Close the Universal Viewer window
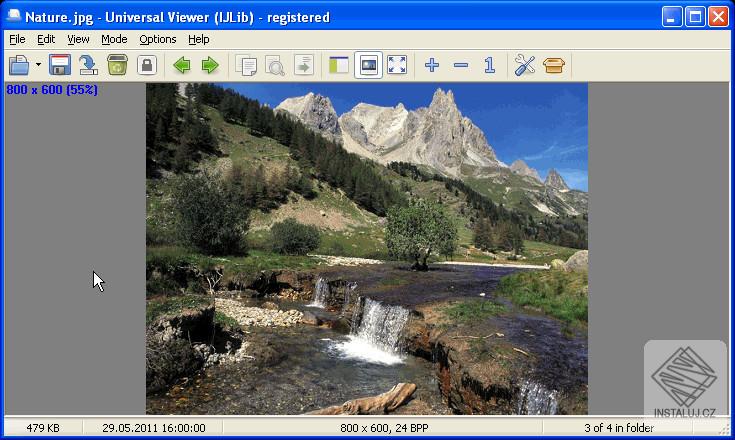The width and height of the screenshot is (735, 440). click(718, 17)
